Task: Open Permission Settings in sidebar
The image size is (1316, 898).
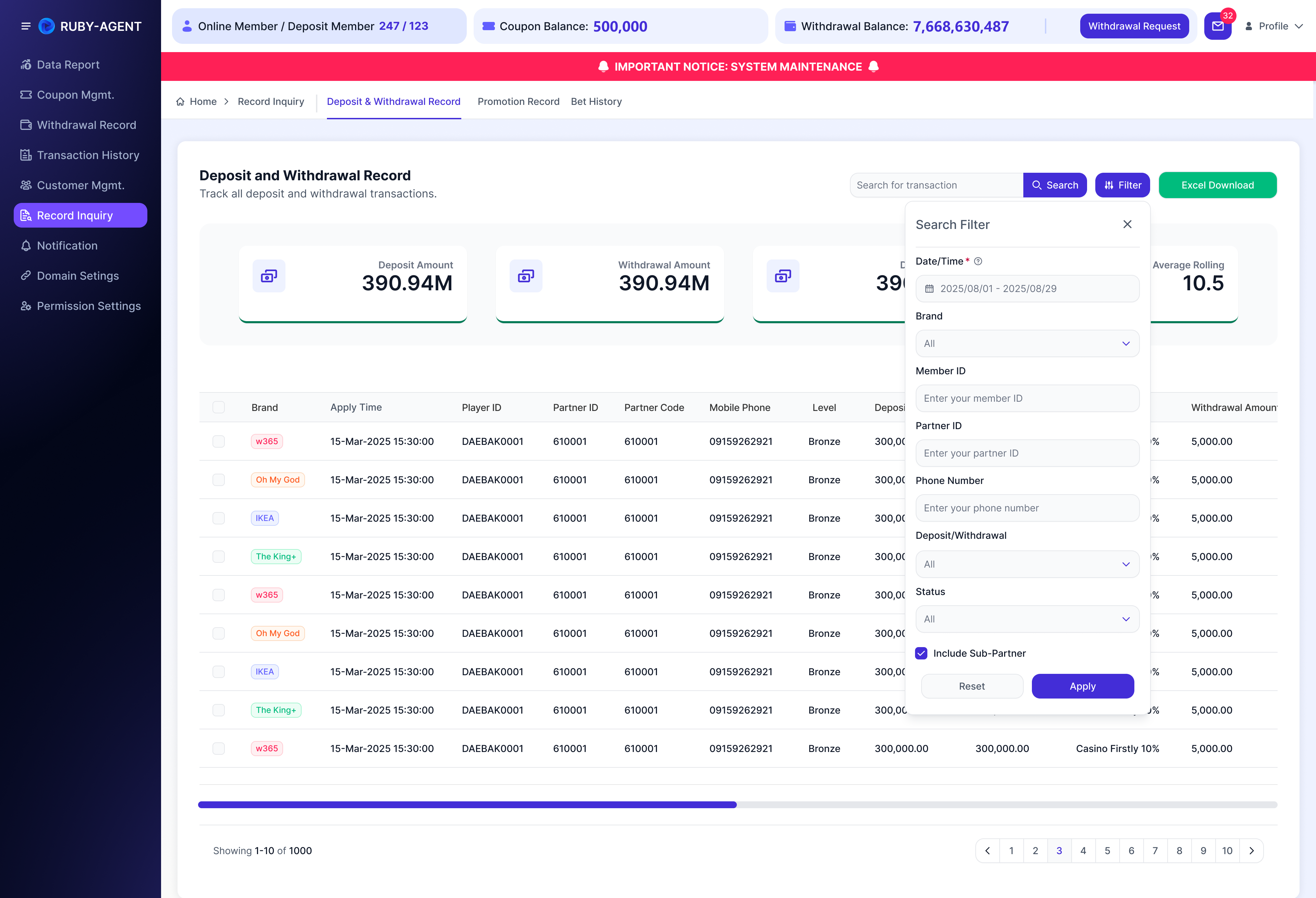Action: (81, 306)
